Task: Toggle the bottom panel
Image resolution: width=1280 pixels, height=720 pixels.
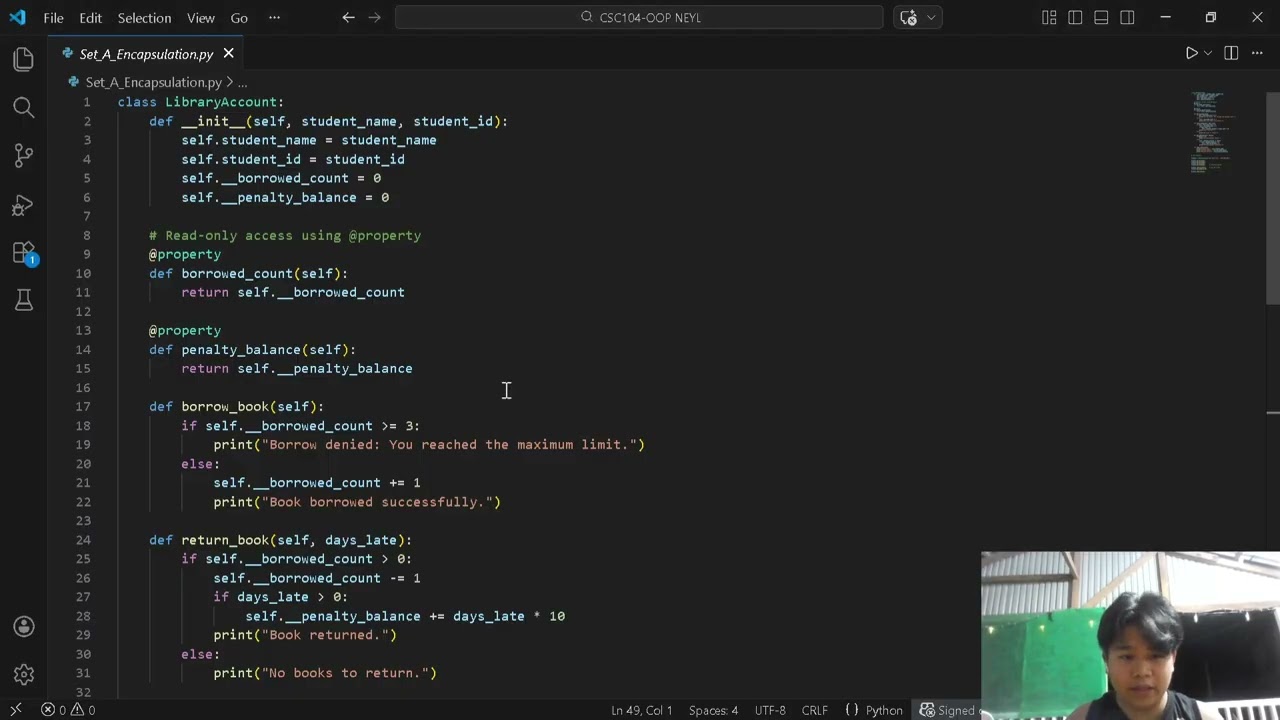Action: click(x=1101, y=17)
